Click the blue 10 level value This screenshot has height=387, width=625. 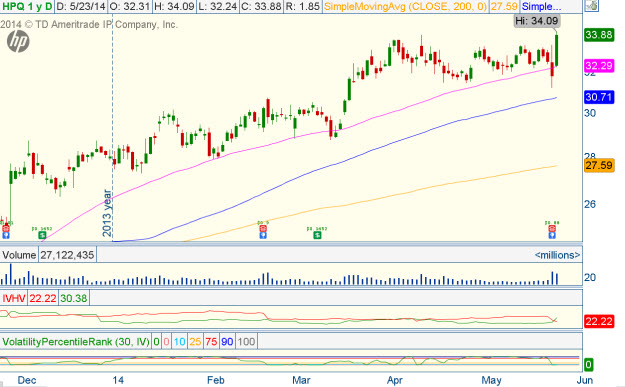179,342
